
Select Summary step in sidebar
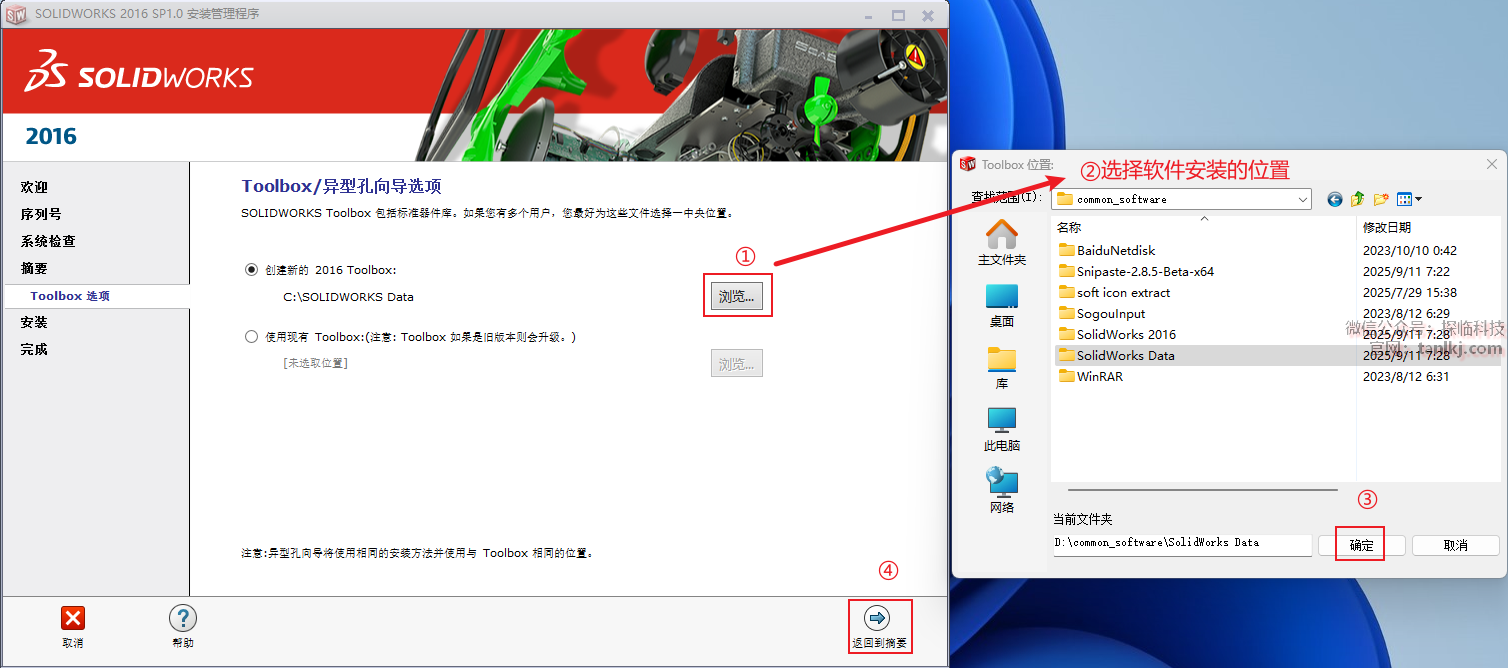[x=34, y=268]
